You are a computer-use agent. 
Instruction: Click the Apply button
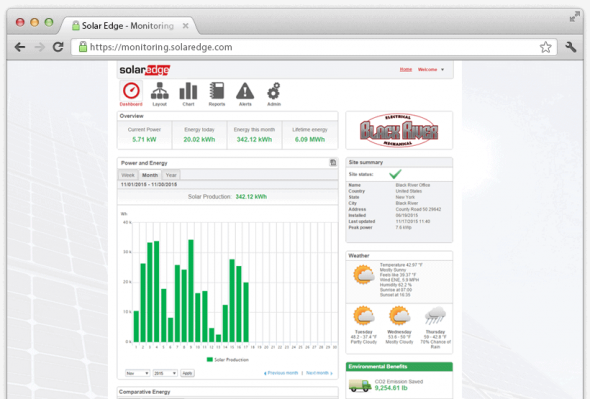187,373
